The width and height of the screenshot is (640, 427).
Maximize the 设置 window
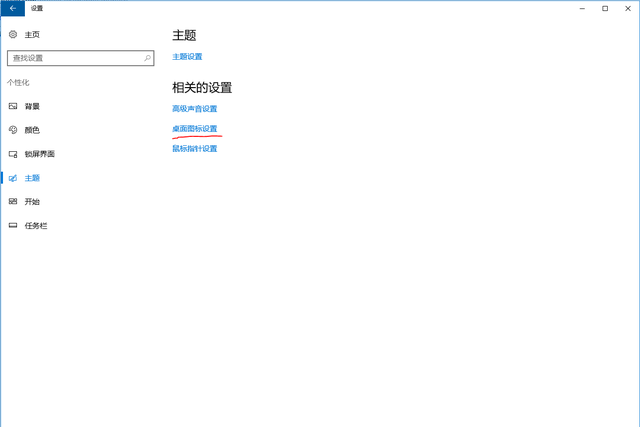(x=605, y=8)
